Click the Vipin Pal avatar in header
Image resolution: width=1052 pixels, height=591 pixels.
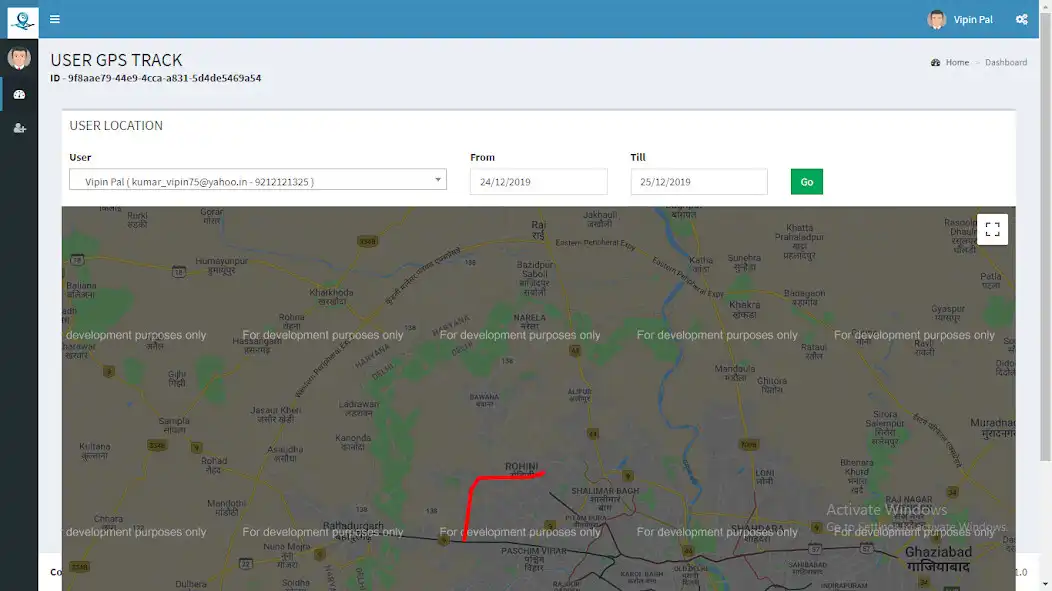pos(937,19)
